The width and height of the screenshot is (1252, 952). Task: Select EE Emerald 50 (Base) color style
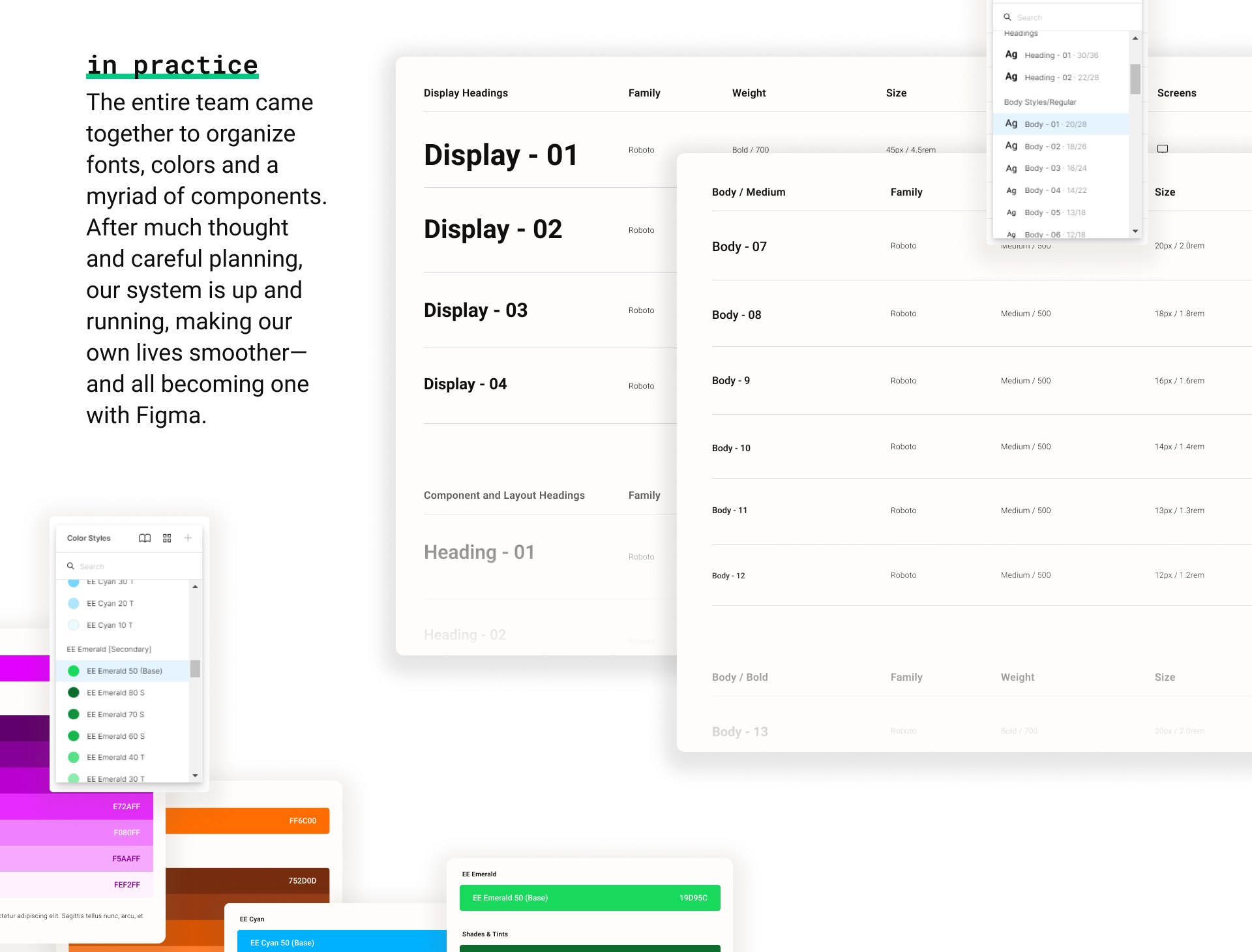123,670
